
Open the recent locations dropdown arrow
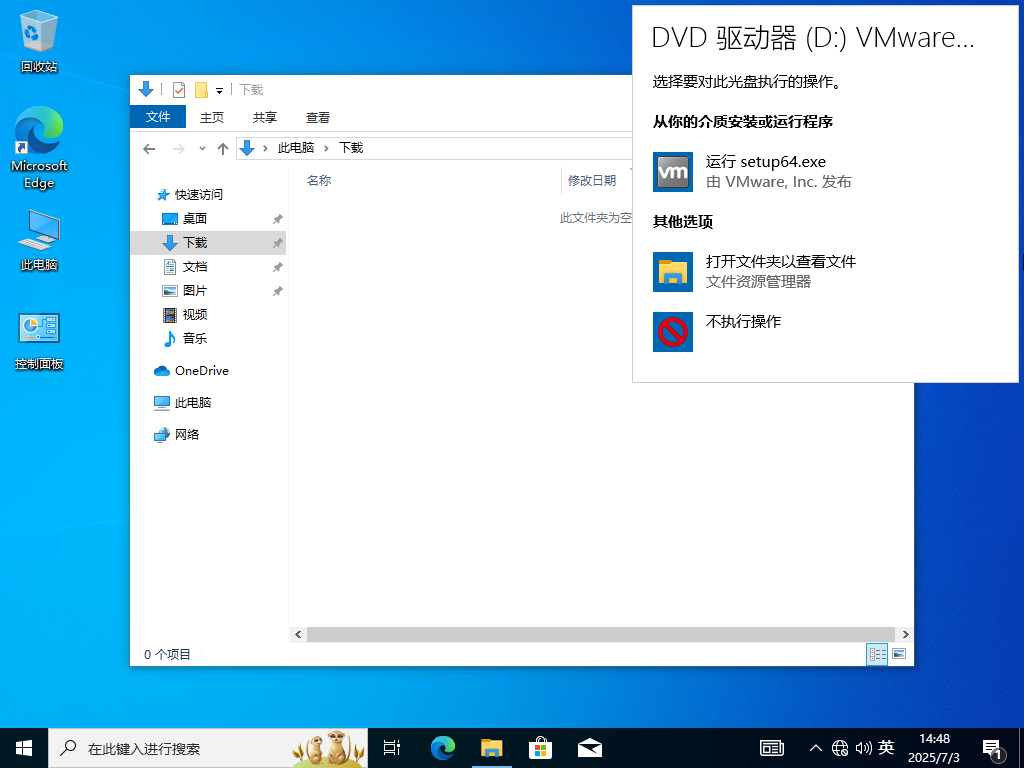point(202,149)
